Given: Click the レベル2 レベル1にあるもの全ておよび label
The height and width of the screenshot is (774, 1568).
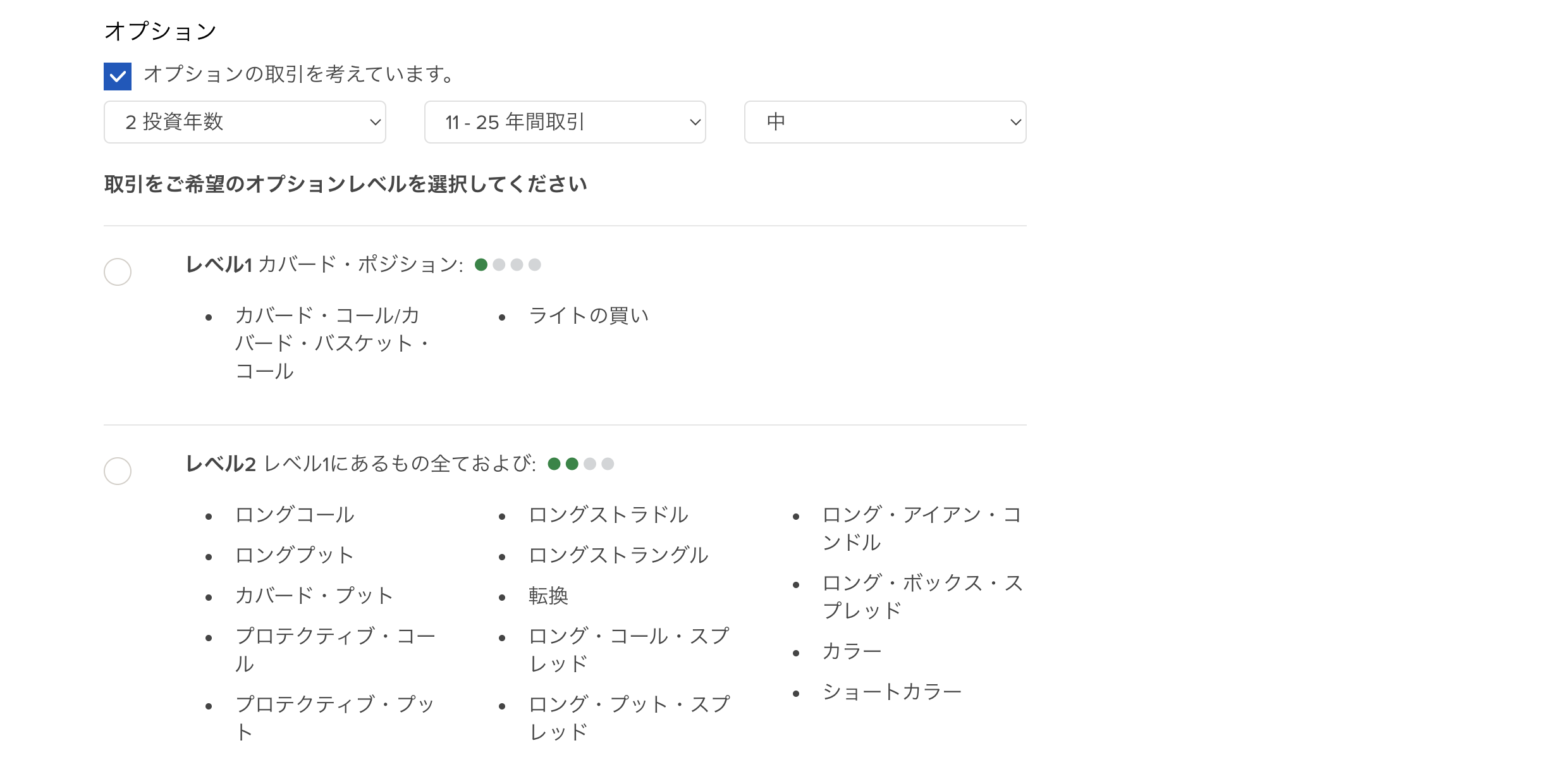Looking at the screenshot, I should (360, 464).
